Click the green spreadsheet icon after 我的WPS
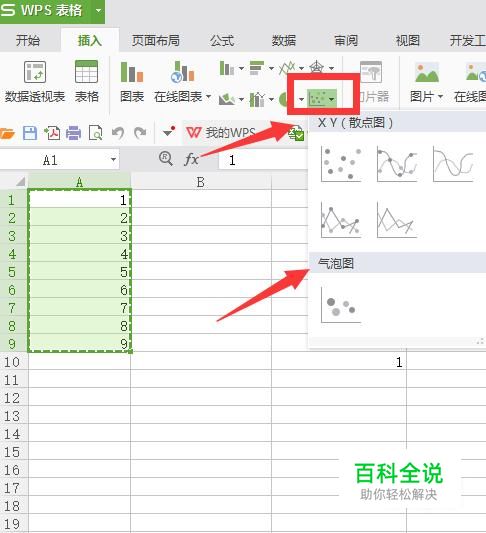486x533 pixels. 296,133
